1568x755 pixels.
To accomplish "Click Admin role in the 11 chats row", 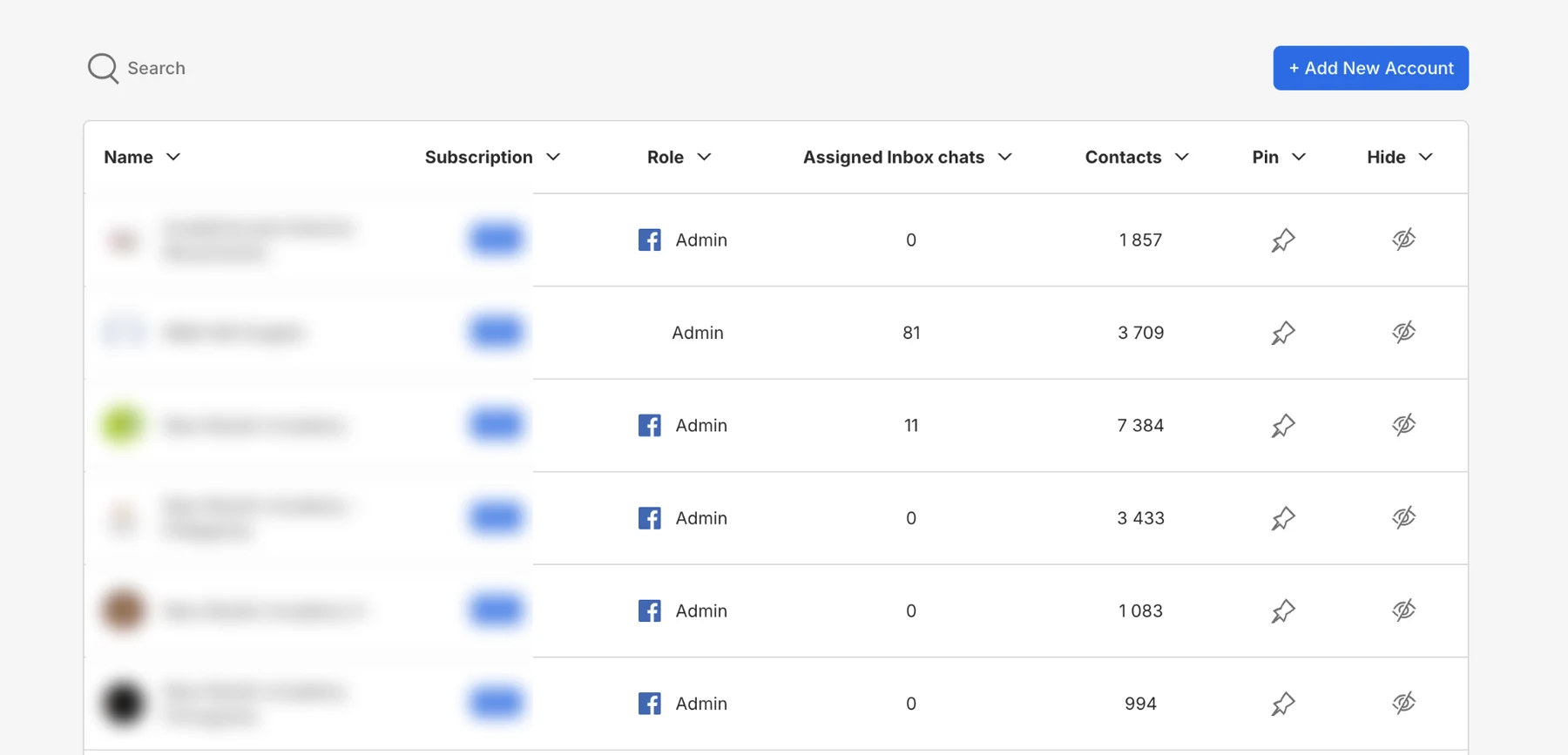I will (701, 425).
